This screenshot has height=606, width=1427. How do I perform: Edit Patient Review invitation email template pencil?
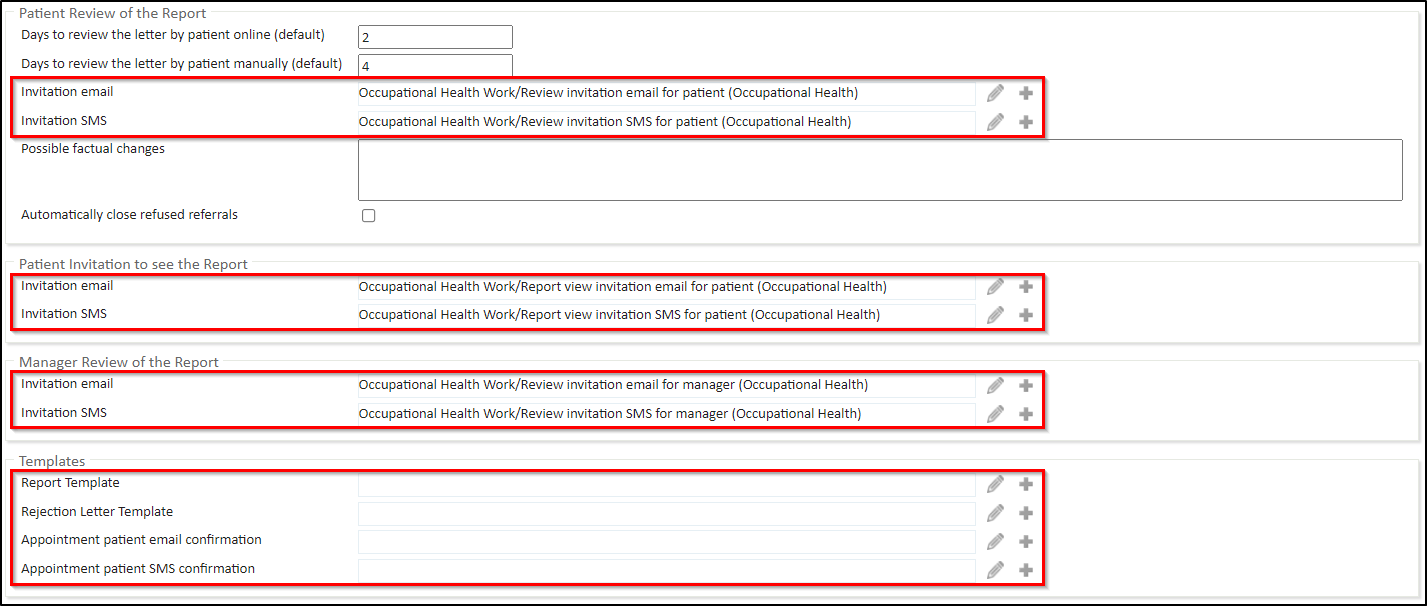pyautogui.click(x=995, y=93)
